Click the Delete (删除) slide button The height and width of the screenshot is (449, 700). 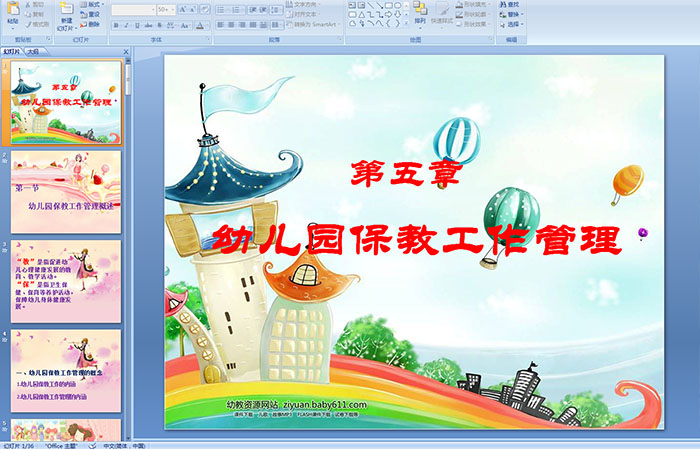point(90,24)
